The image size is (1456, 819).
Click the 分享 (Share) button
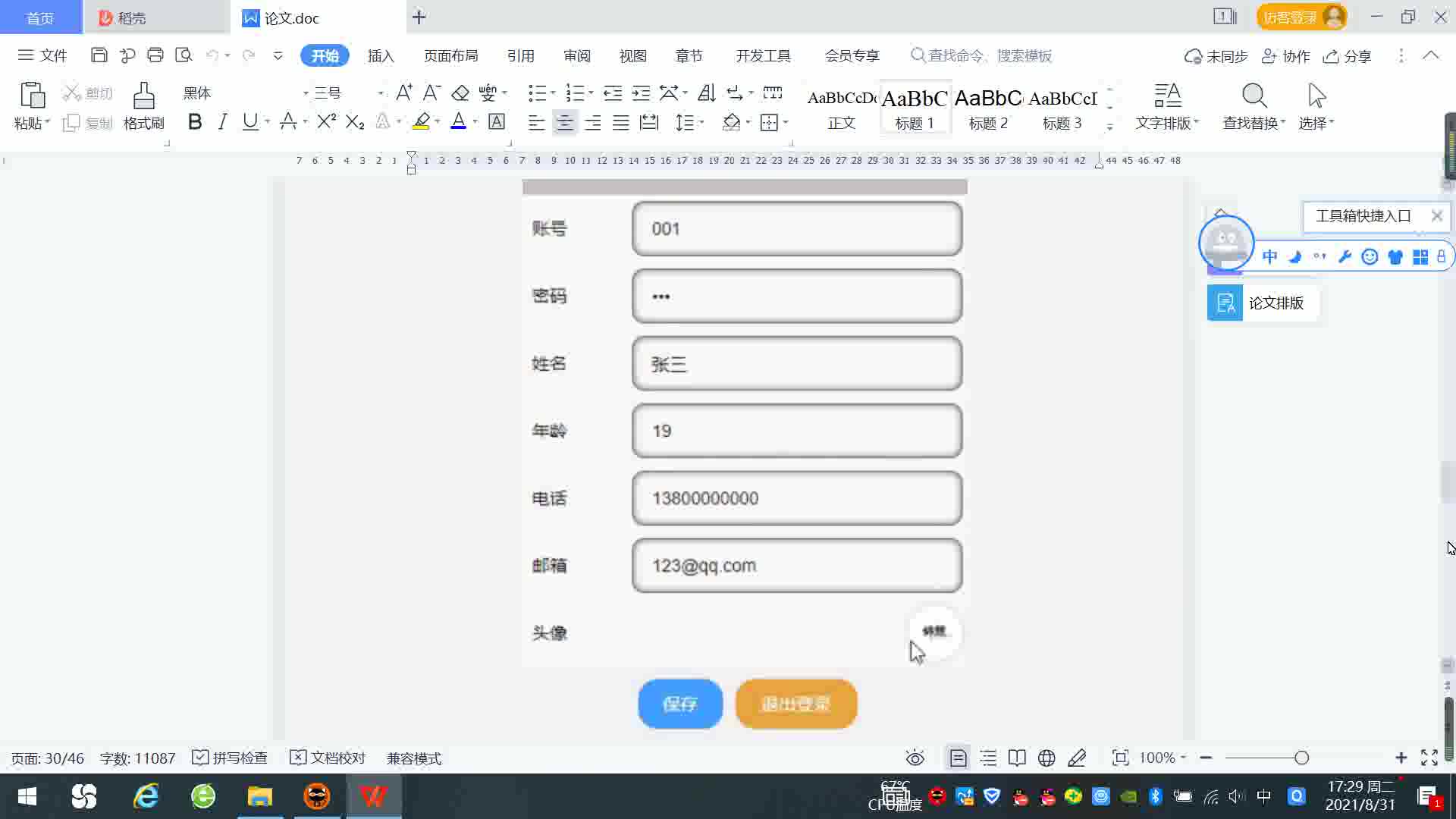point(1348,56)
